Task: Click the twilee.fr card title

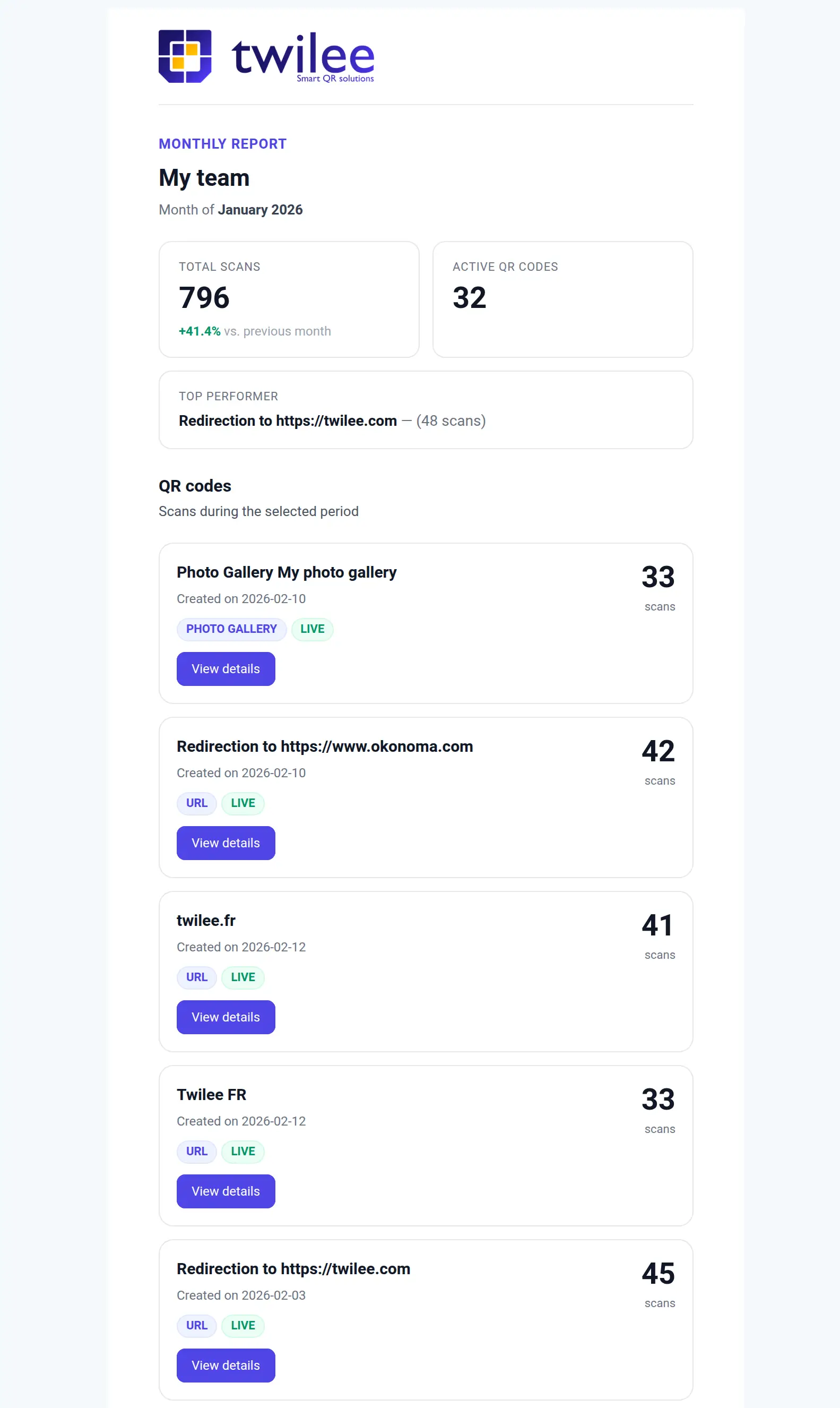Action: click(206, 921)
